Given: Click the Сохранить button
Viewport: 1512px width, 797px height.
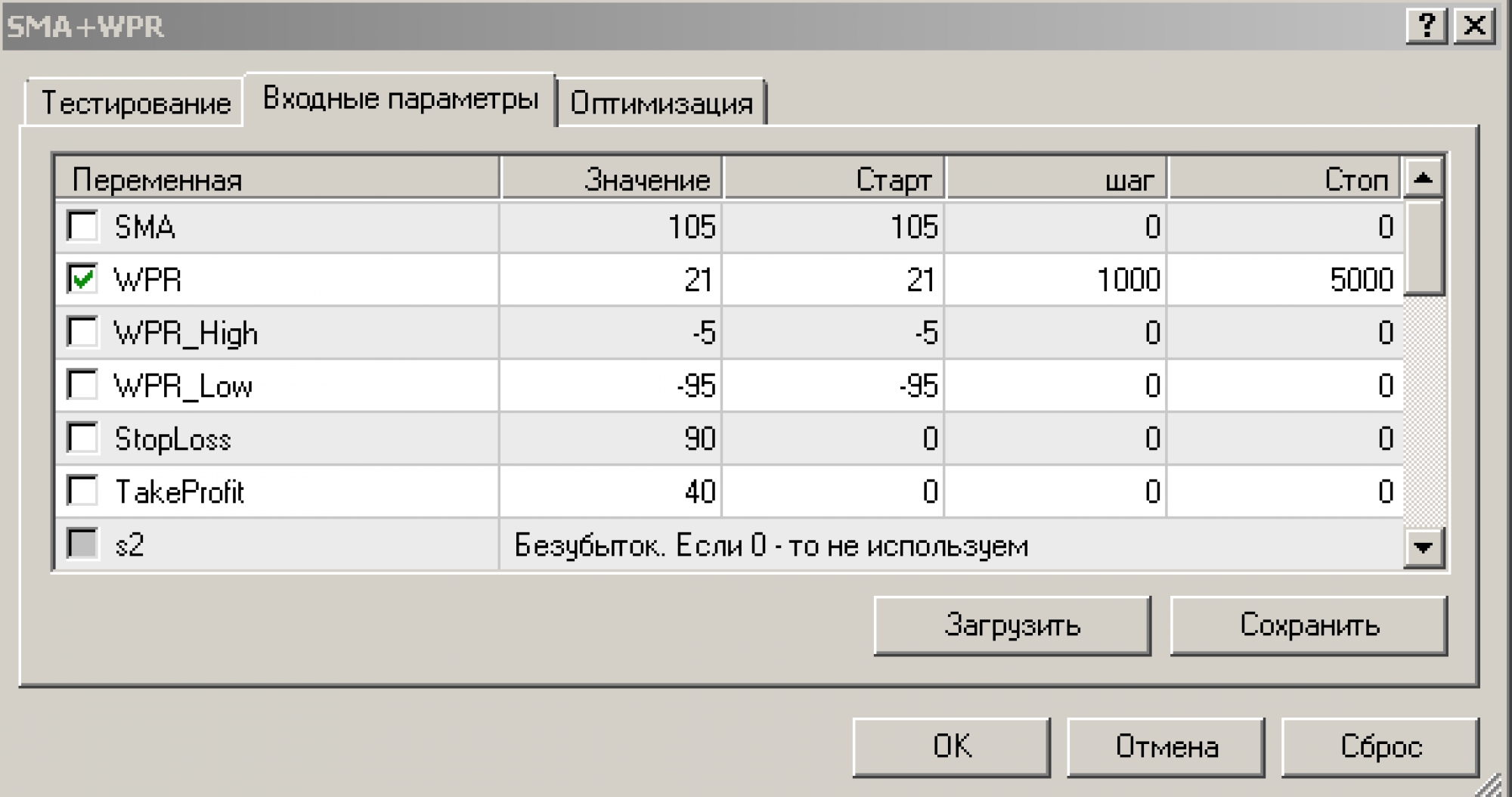Looking at the screenshot, I should coord(1309,625).
